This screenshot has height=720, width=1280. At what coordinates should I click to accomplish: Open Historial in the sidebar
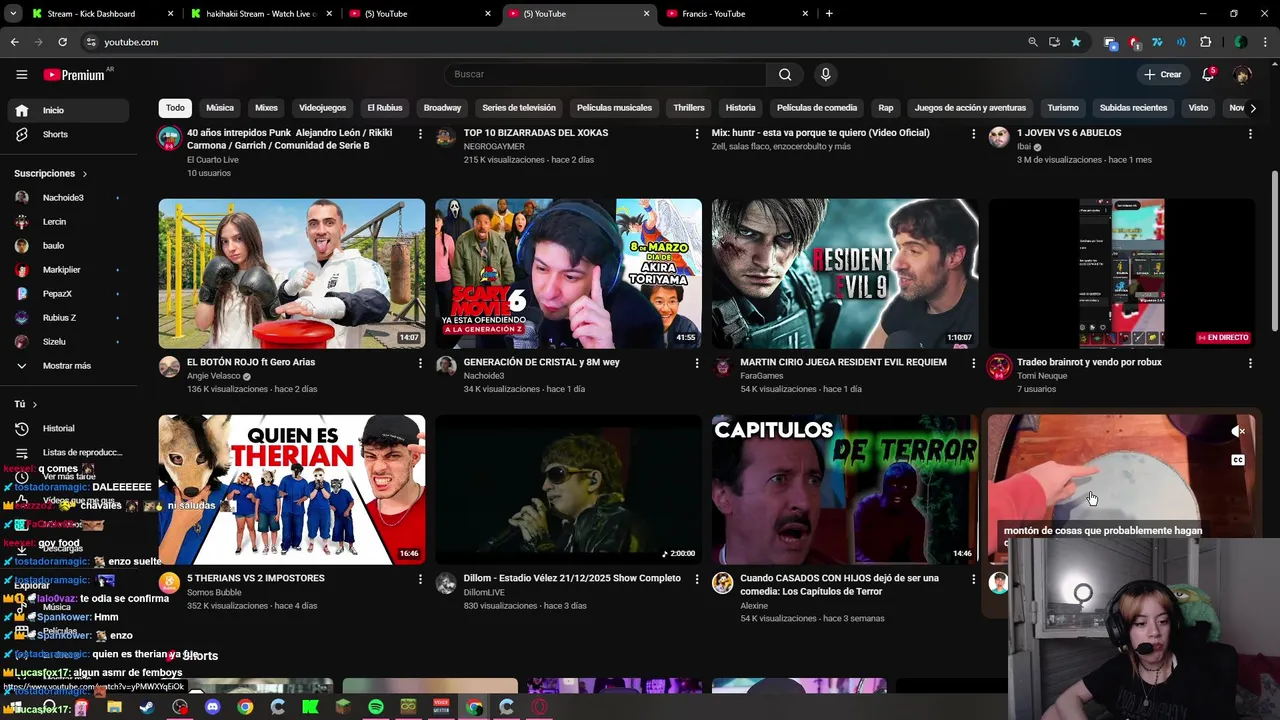click(66, 428)
